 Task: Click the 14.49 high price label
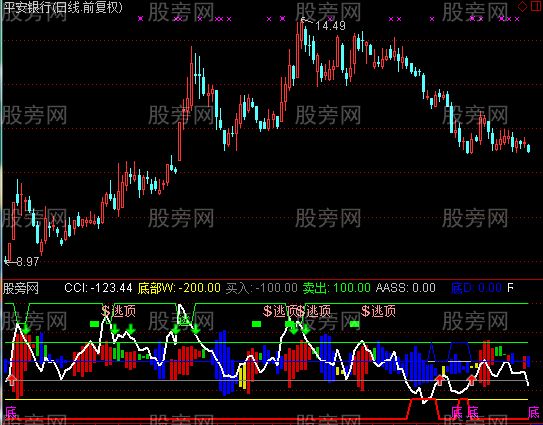[330, 26]
